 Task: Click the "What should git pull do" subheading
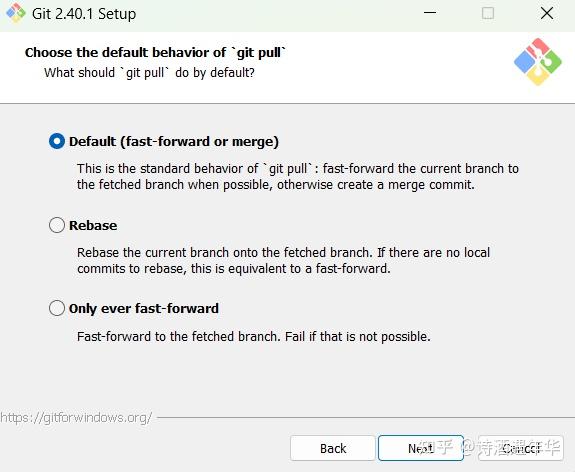(x=149, y=73)
